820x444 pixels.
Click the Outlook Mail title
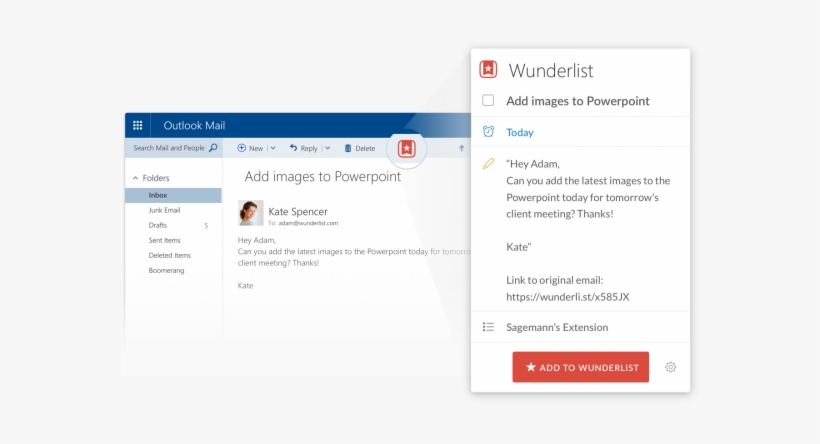tap(194, 126)
